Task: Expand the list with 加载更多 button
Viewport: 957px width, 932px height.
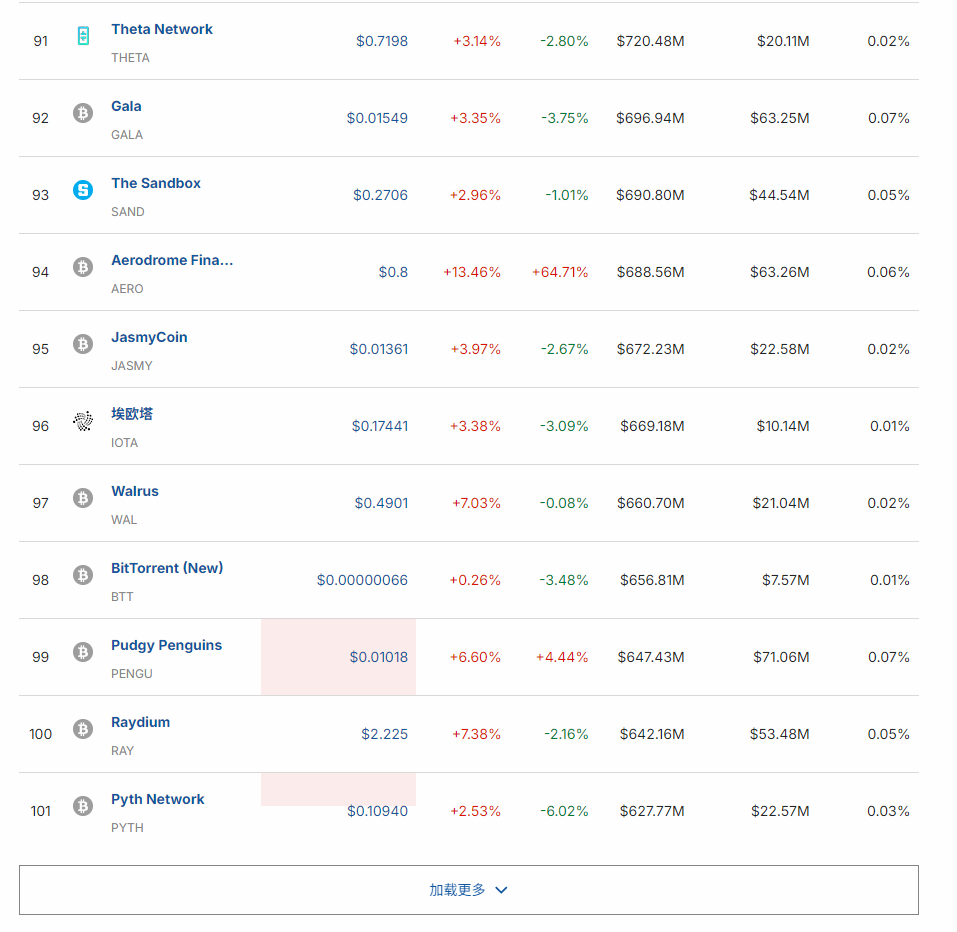Action: coord(469,890)
